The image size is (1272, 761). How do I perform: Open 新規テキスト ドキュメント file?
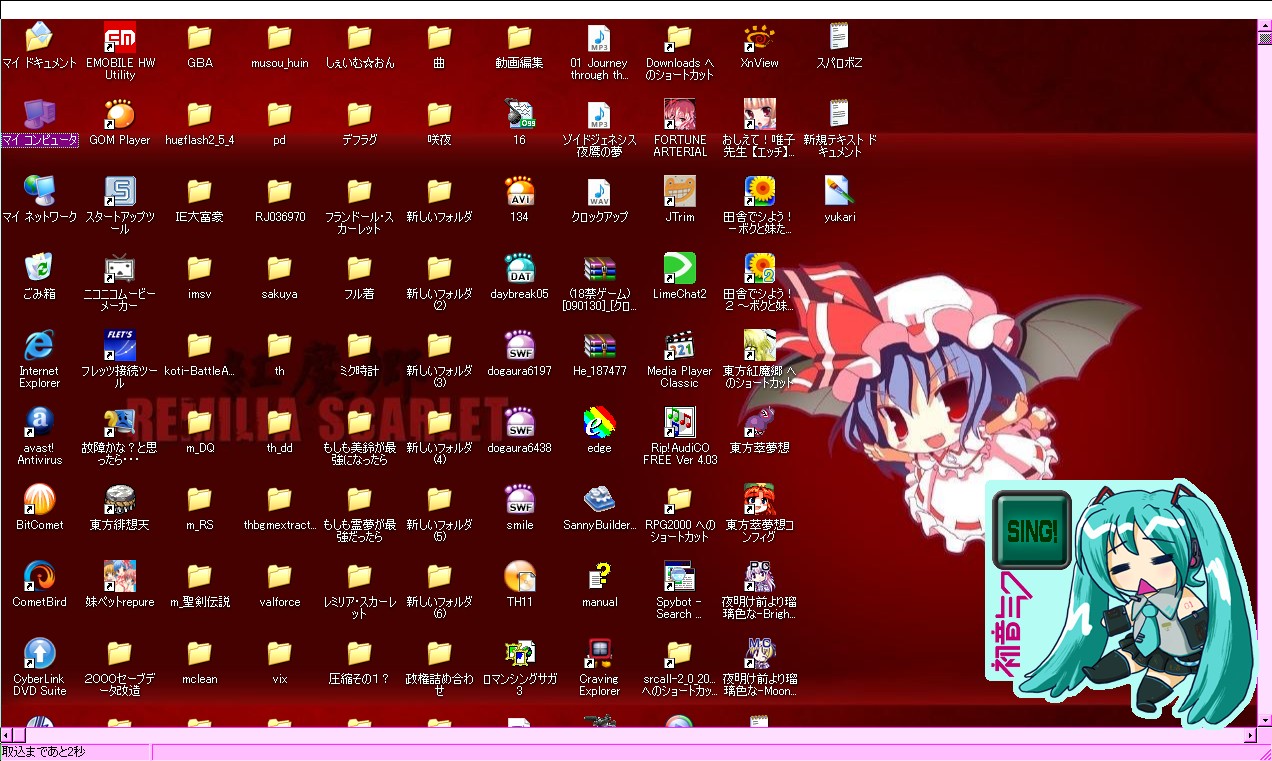click(x=840, y=115)
